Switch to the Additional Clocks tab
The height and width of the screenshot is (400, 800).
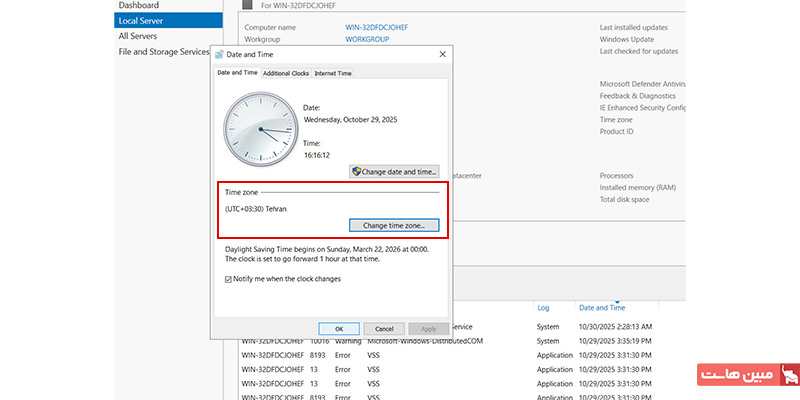coord(285,74)
